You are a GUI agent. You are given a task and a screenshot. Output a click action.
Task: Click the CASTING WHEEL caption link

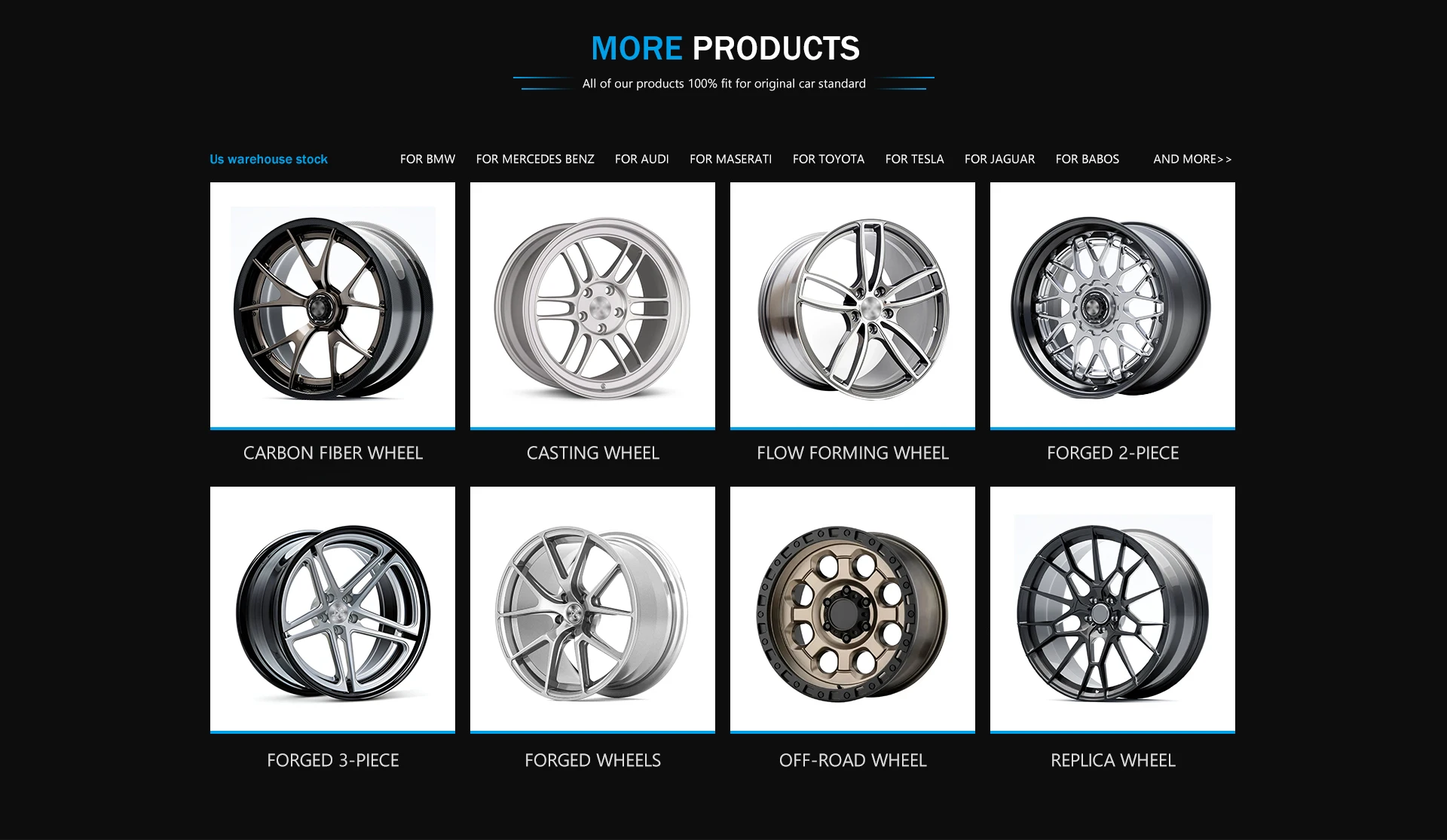592,453
